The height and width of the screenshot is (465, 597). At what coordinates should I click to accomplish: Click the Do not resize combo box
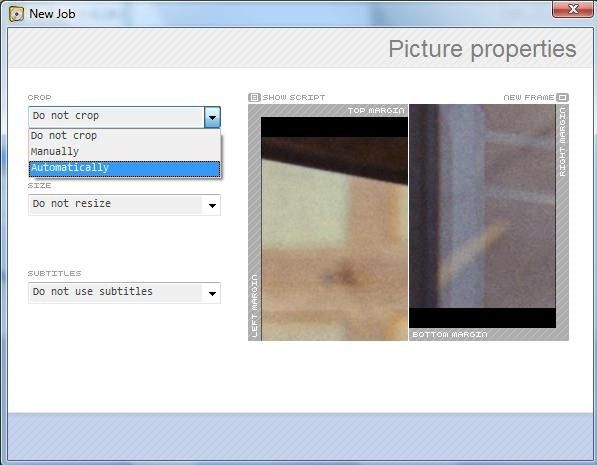click(124, 205)
